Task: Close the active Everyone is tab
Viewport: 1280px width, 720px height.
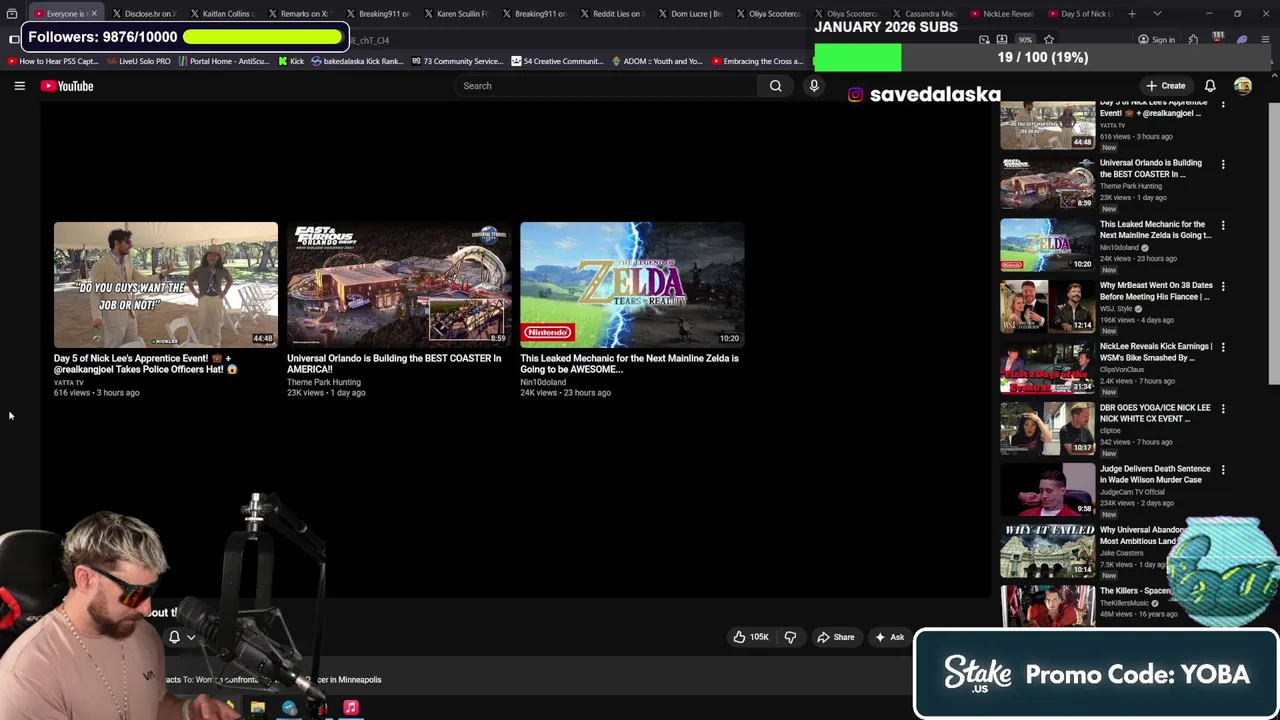Action: click(93, 14)
